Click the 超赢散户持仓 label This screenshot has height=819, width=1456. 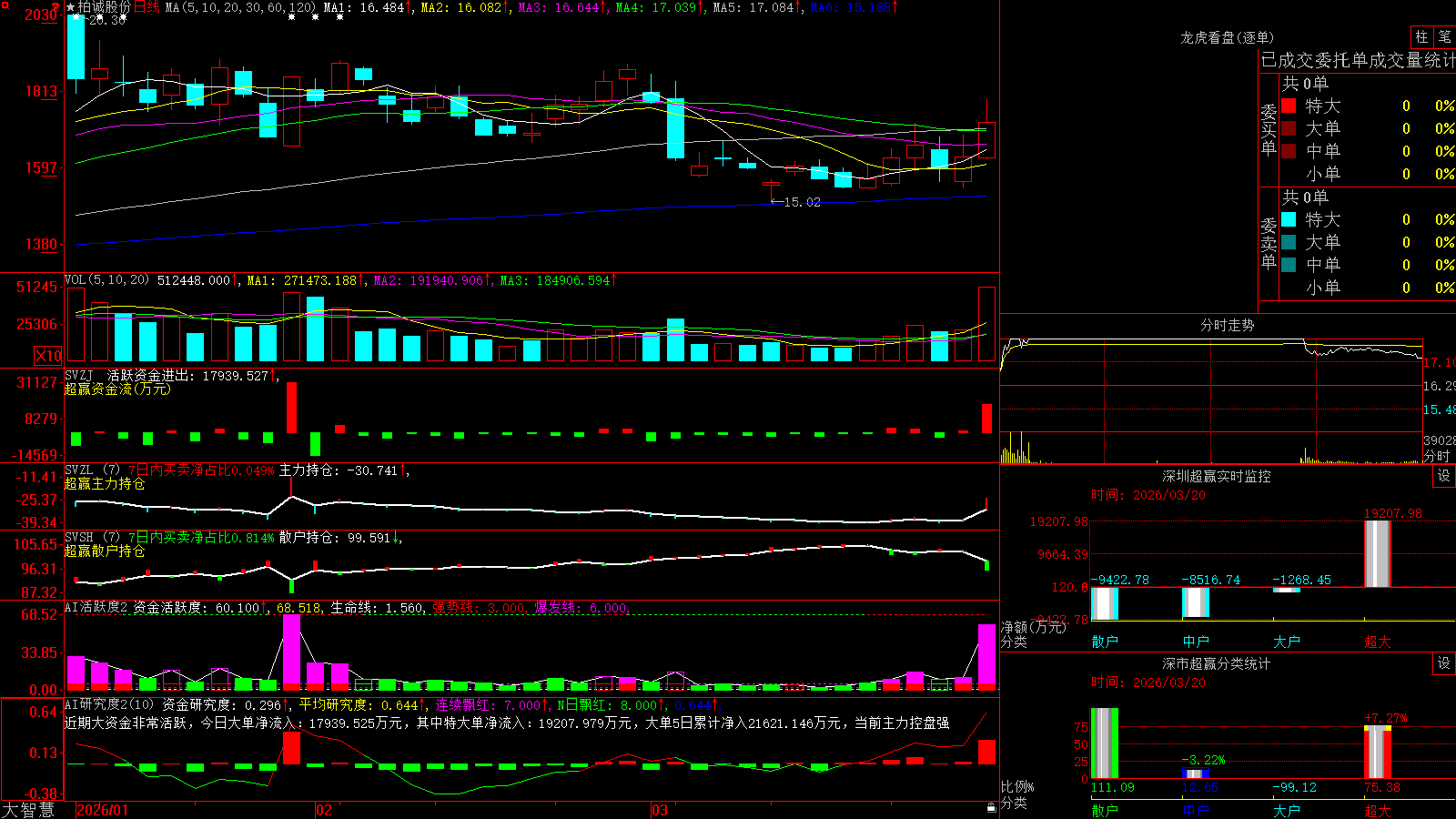coord(105,551)
